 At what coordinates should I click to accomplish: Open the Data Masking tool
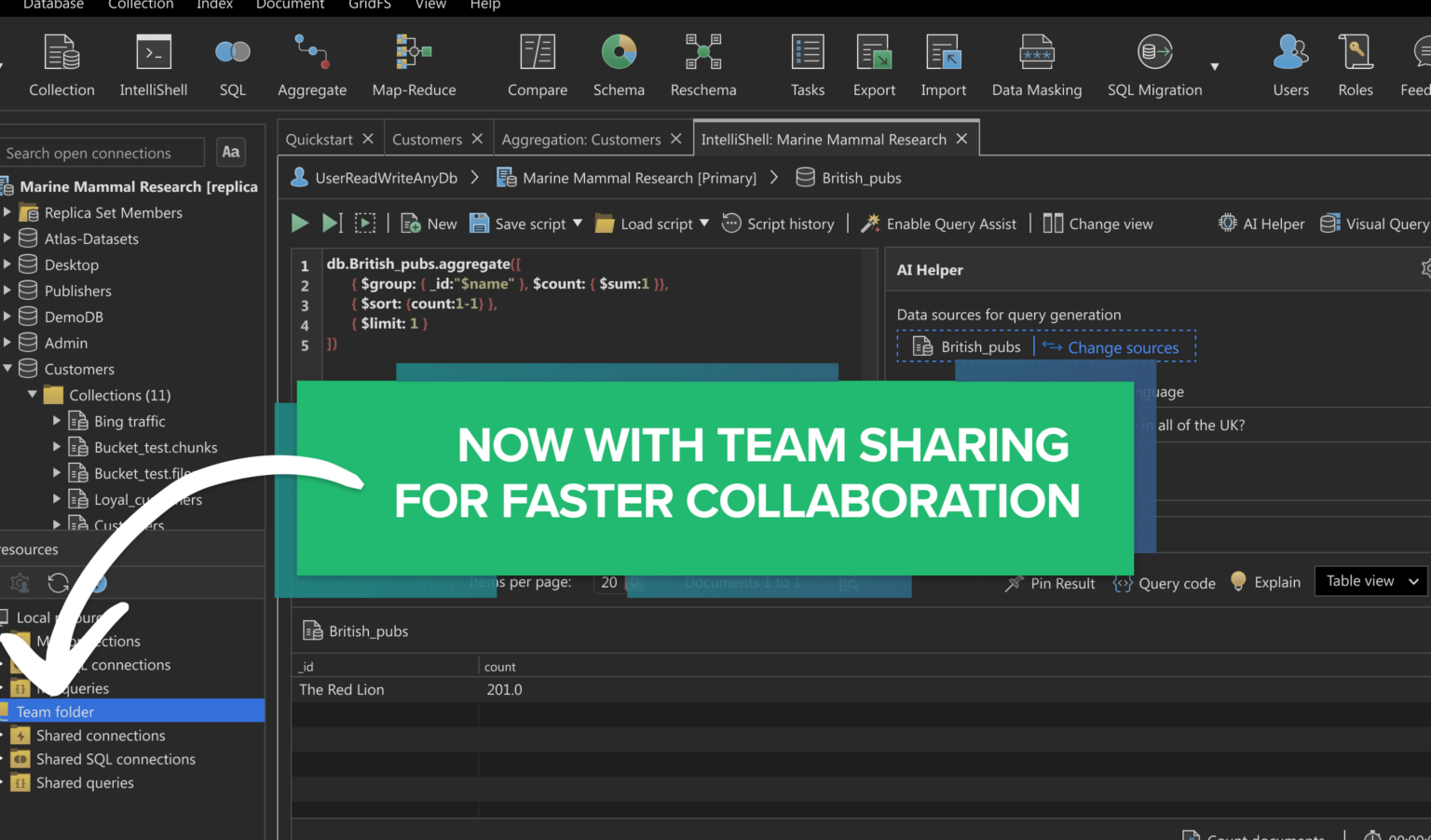pos(1037,65)
